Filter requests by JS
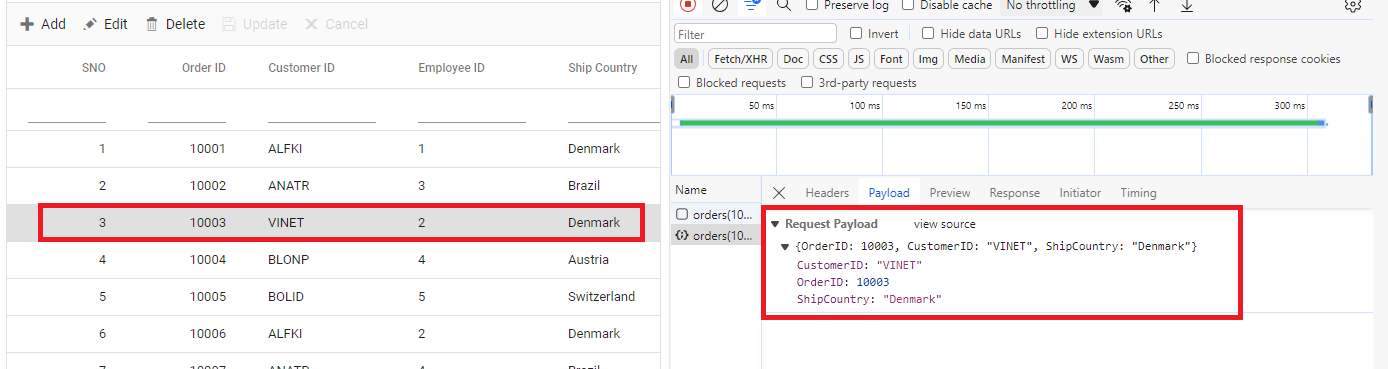The width and height of the screenshot is (1388, 369). point(858,59)
